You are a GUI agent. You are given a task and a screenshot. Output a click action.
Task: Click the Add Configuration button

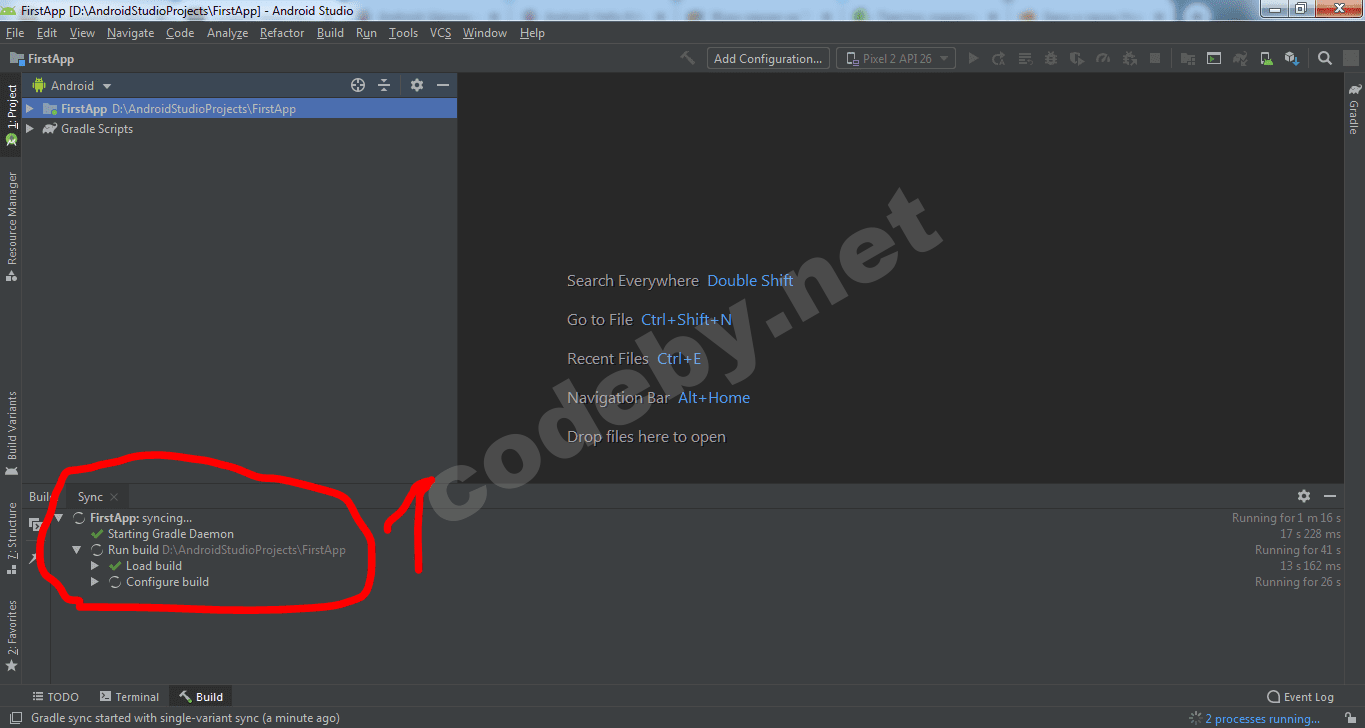pyautogui.click(x=768, y=58)
